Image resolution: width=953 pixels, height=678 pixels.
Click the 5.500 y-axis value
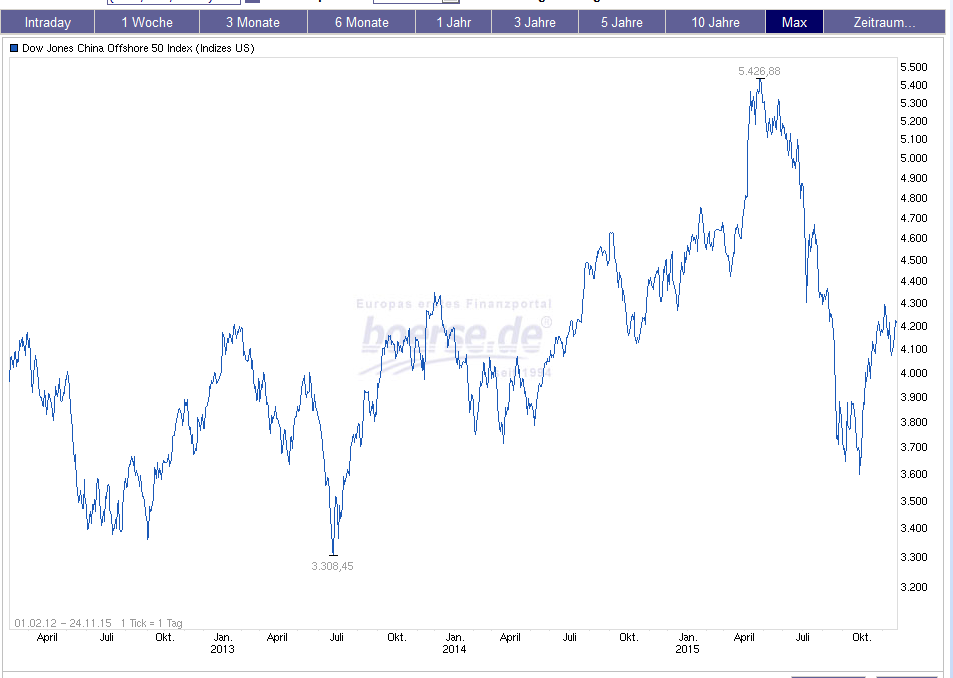click(x=914, y=67)
